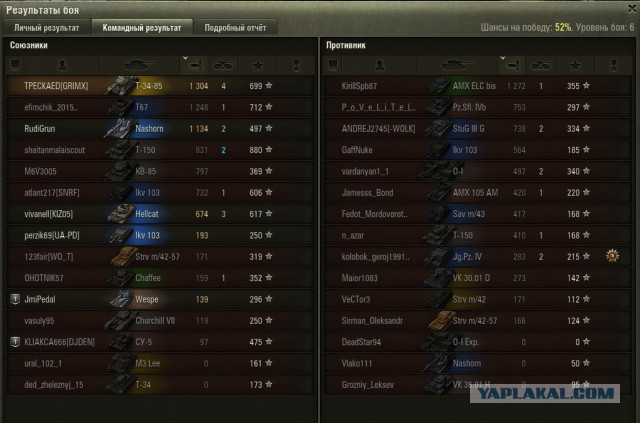Sort enemies by medals icon

coord(613,65)
